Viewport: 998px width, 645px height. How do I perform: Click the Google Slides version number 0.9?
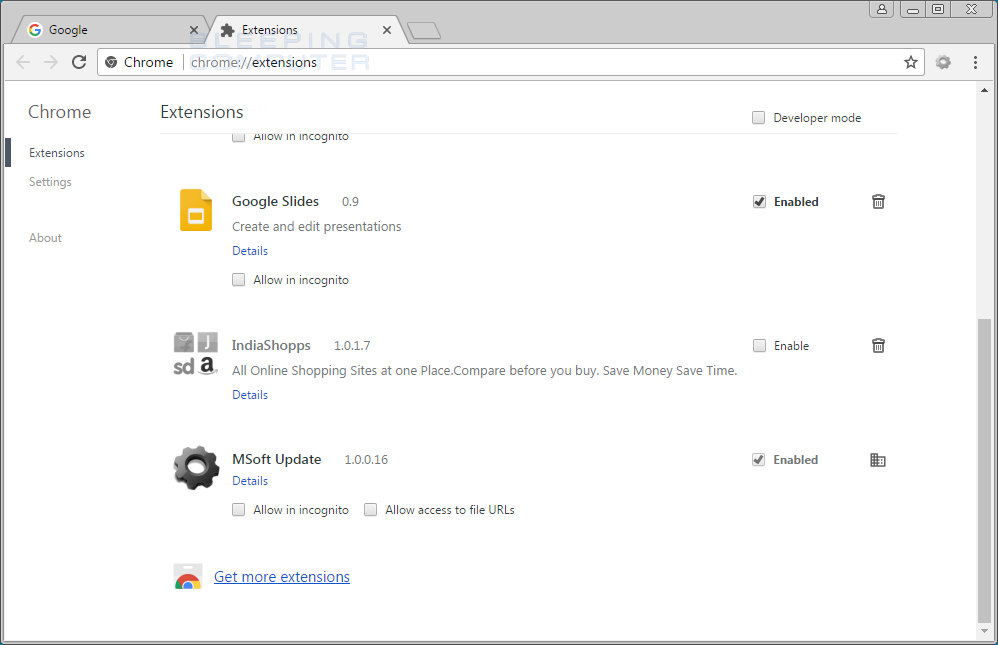click(x=350, y=202)
